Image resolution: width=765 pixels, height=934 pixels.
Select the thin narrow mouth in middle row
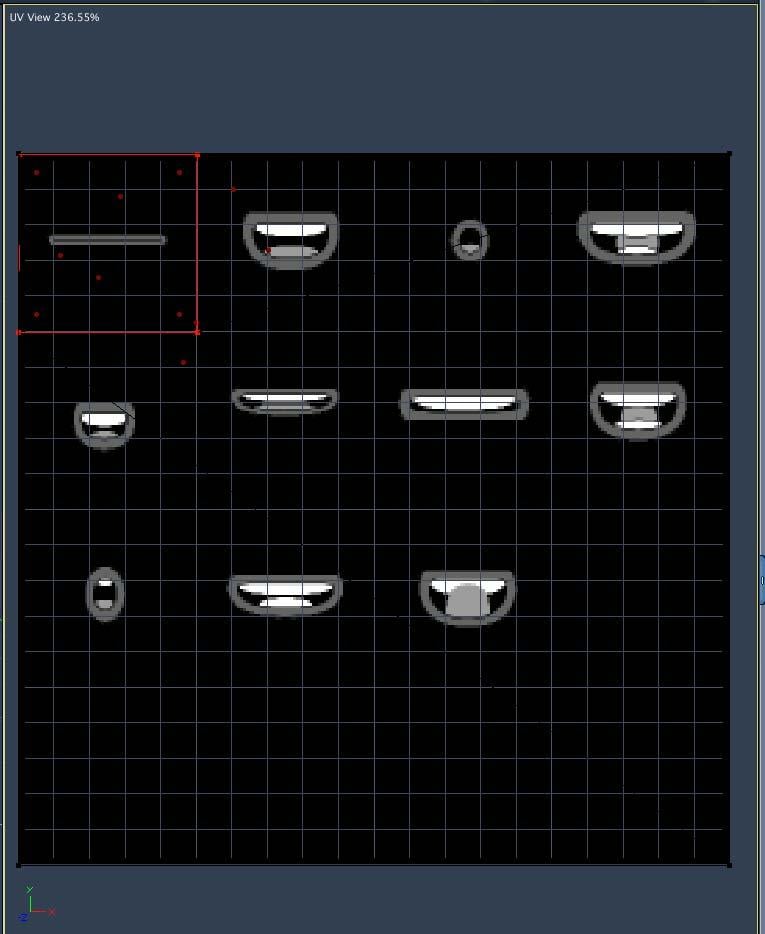[x=285, y=401]
